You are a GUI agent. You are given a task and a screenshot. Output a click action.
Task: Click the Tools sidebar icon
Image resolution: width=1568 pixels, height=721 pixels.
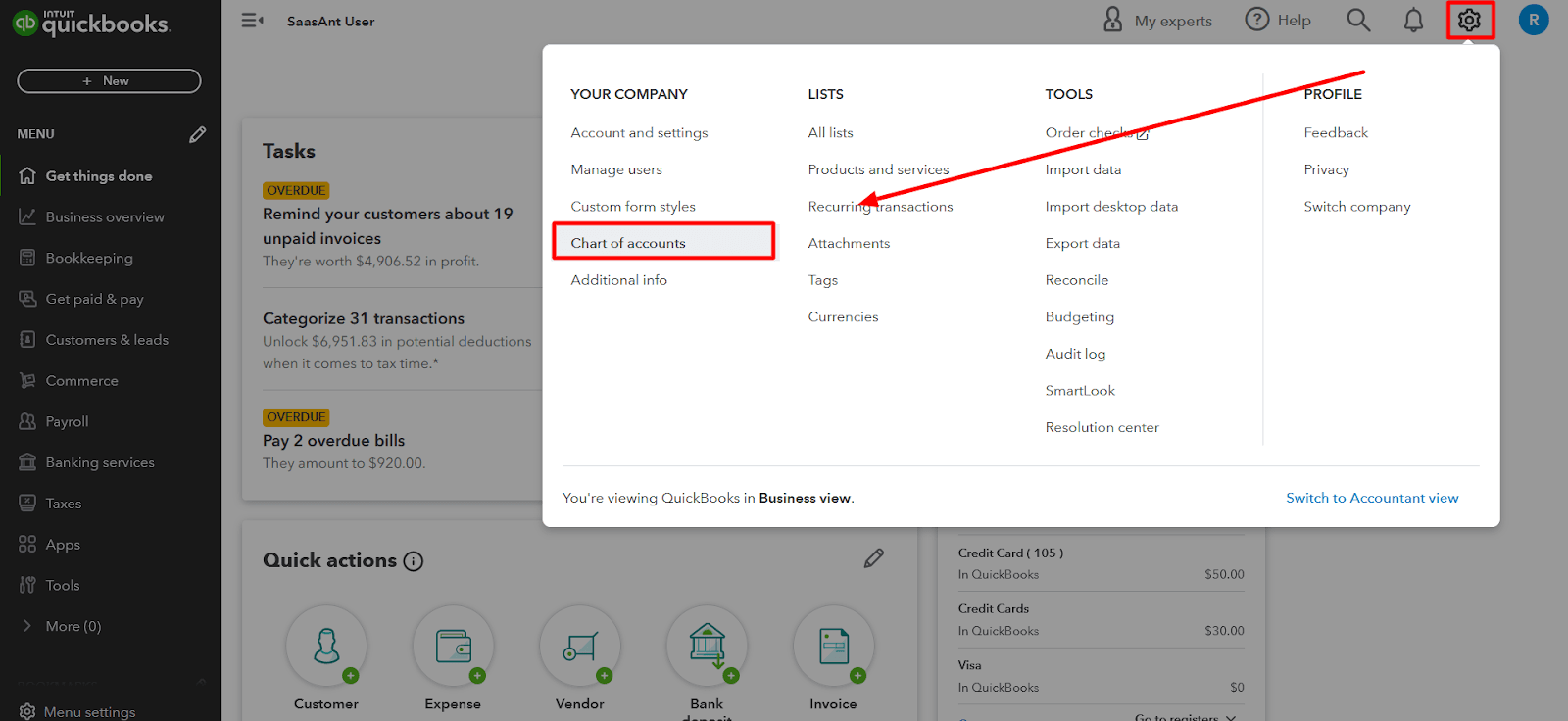[27, 585]
